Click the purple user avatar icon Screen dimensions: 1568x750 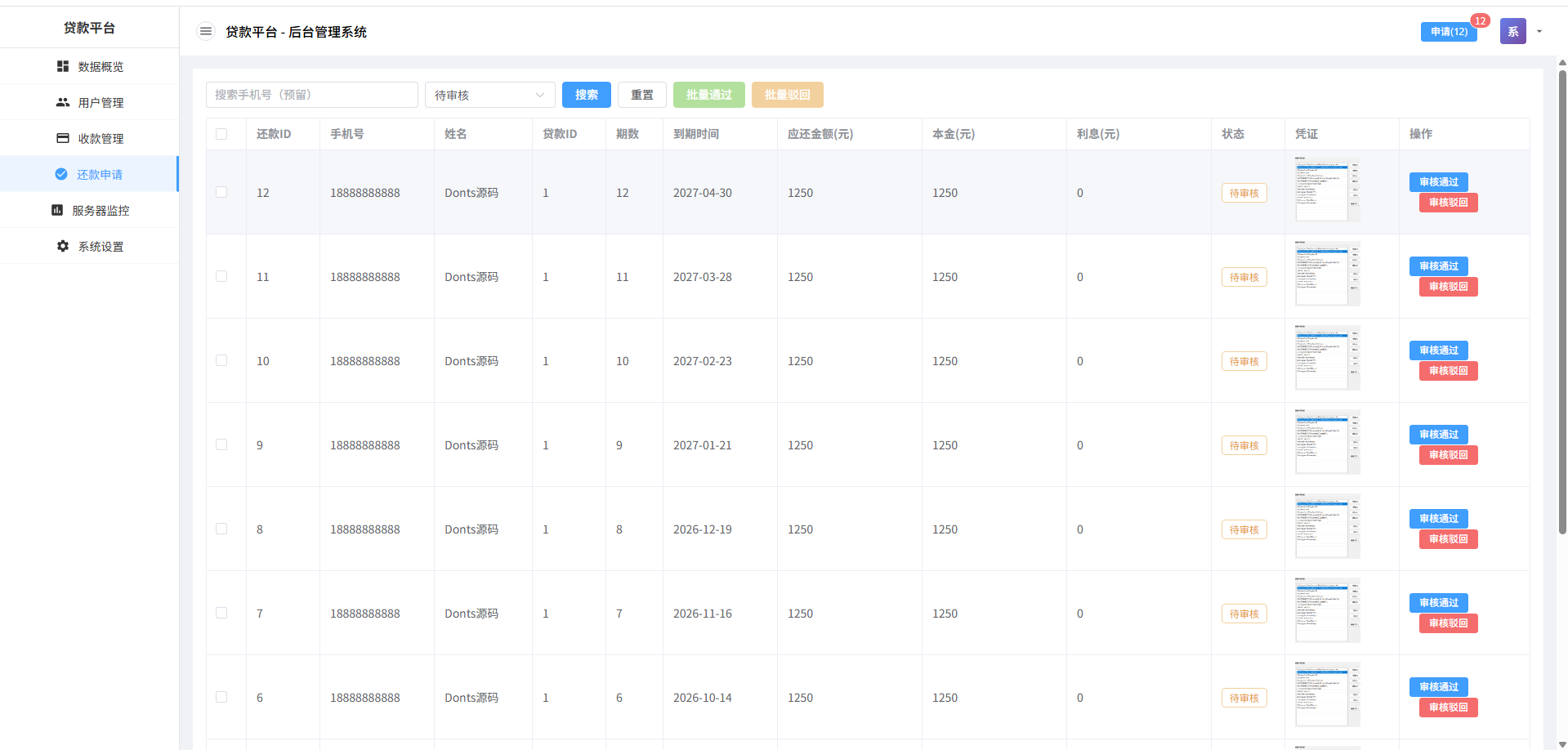point(1512,32)
